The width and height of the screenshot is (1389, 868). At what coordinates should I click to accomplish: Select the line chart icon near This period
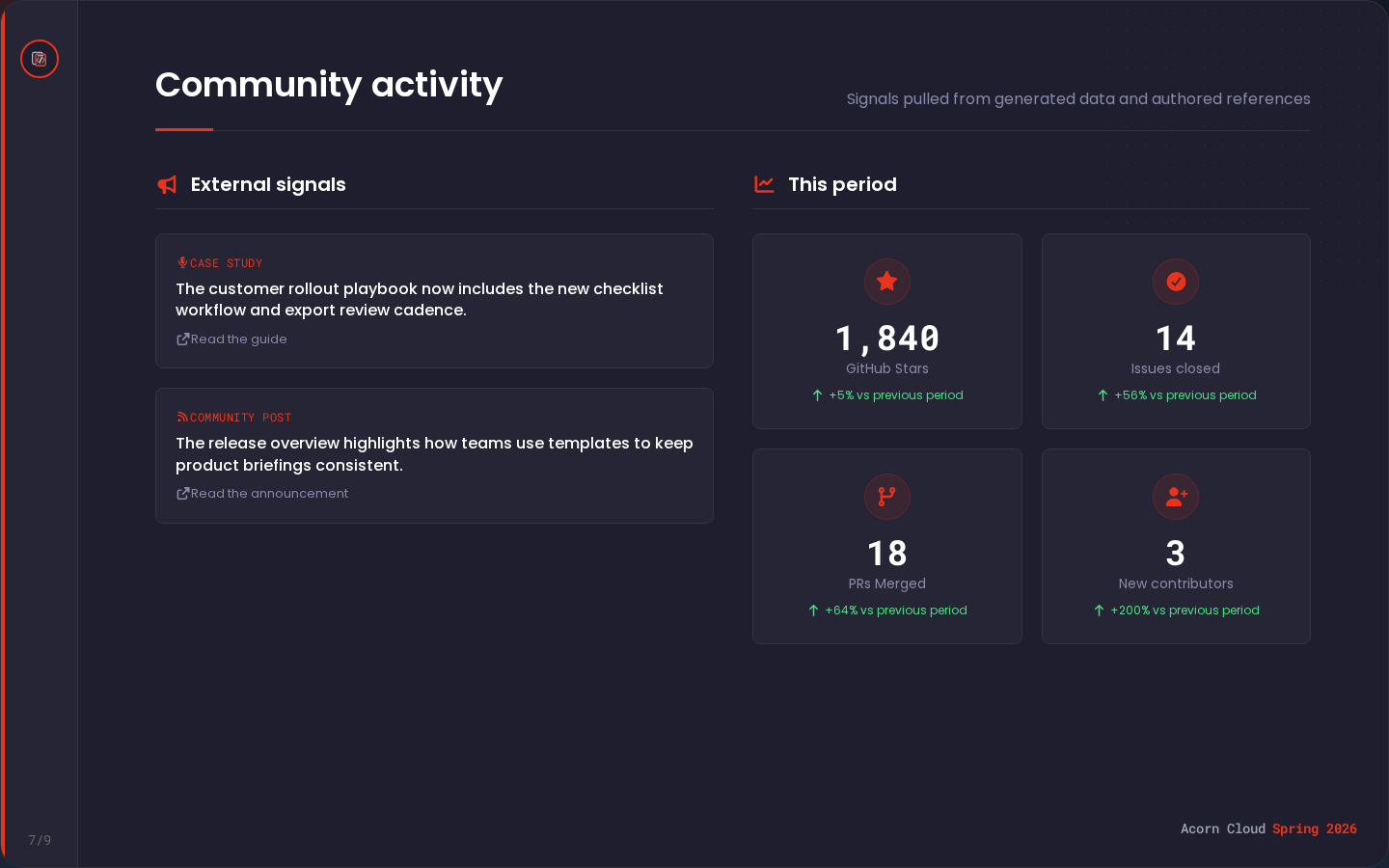764,184
